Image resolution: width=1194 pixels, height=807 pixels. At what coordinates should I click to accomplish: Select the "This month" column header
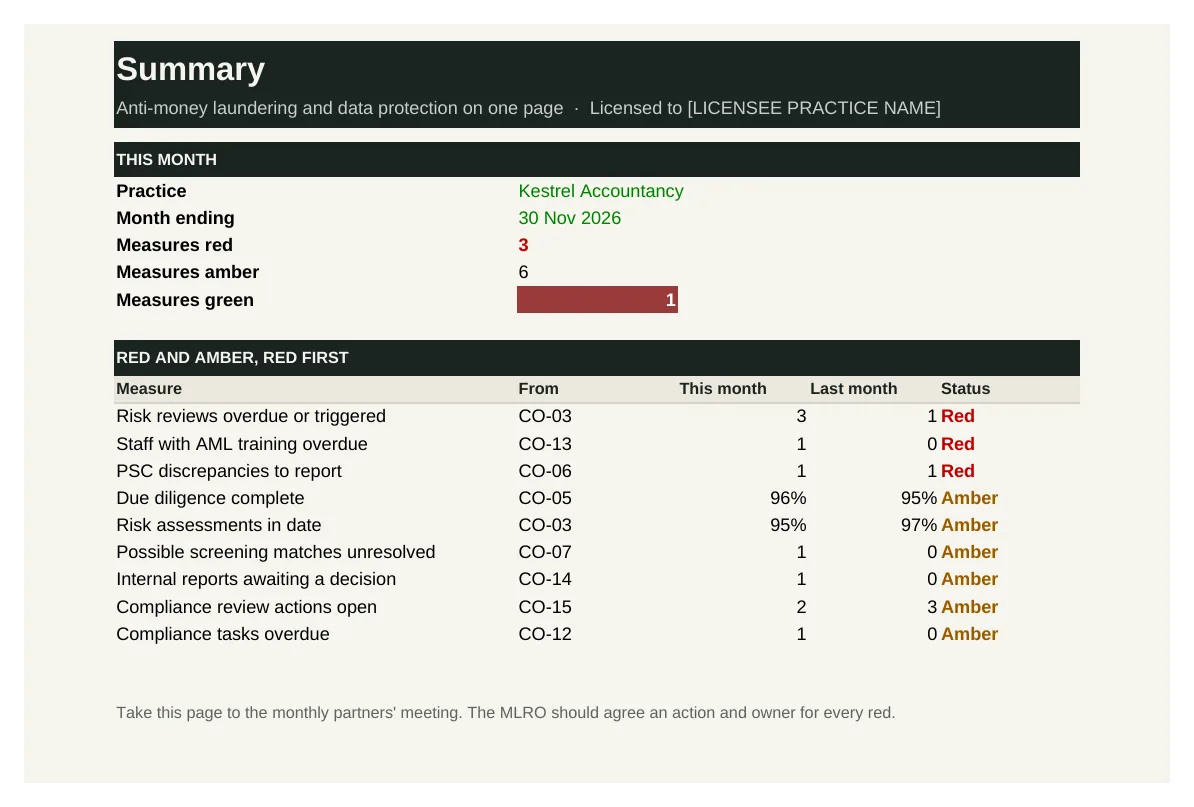tap(723, 389)
